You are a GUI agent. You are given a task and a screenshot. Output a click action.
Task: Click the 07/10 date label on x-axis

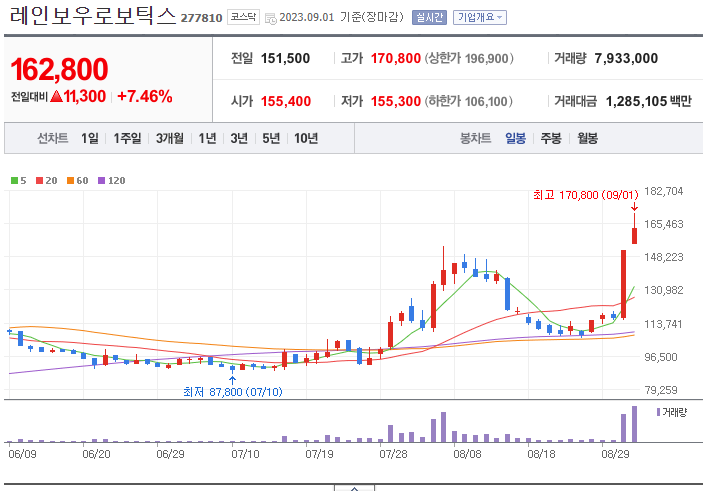245,454
